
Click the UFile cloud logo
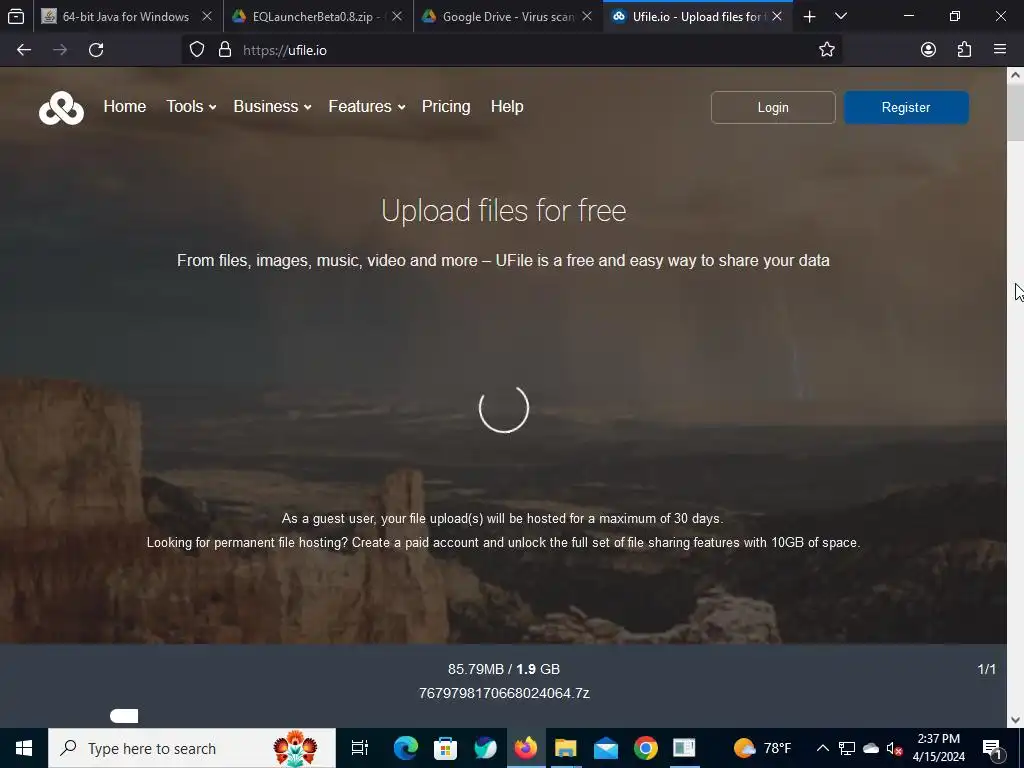click(61, 108)
